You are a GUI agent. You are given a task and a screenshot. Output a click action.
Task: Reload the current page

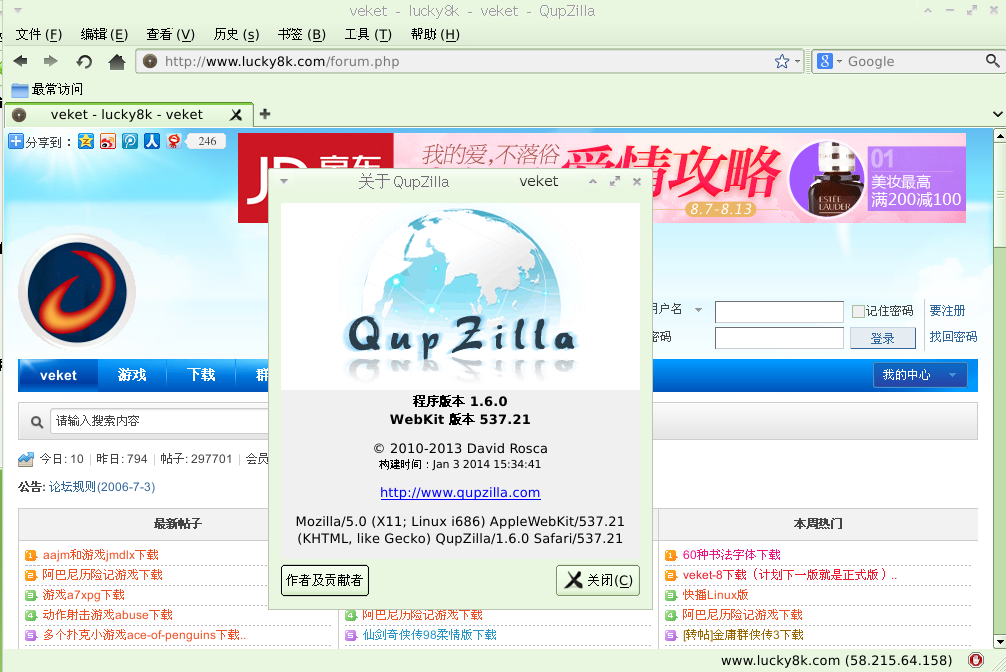tap(84, 62)
